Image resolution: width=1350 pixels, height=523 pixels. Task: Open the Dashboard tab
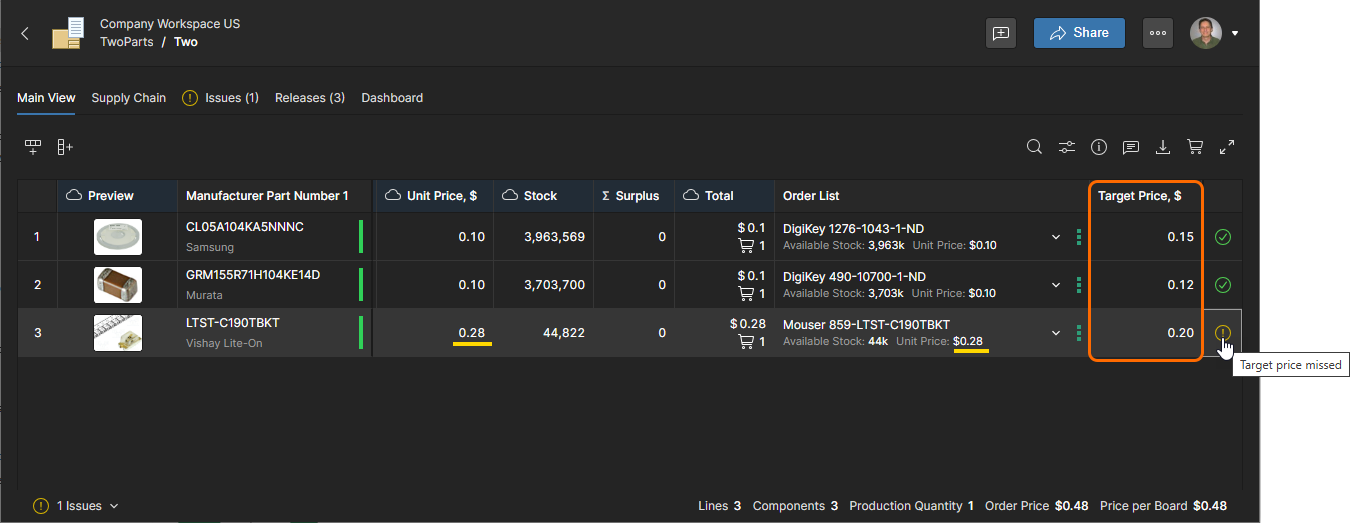tap(392, 98)
